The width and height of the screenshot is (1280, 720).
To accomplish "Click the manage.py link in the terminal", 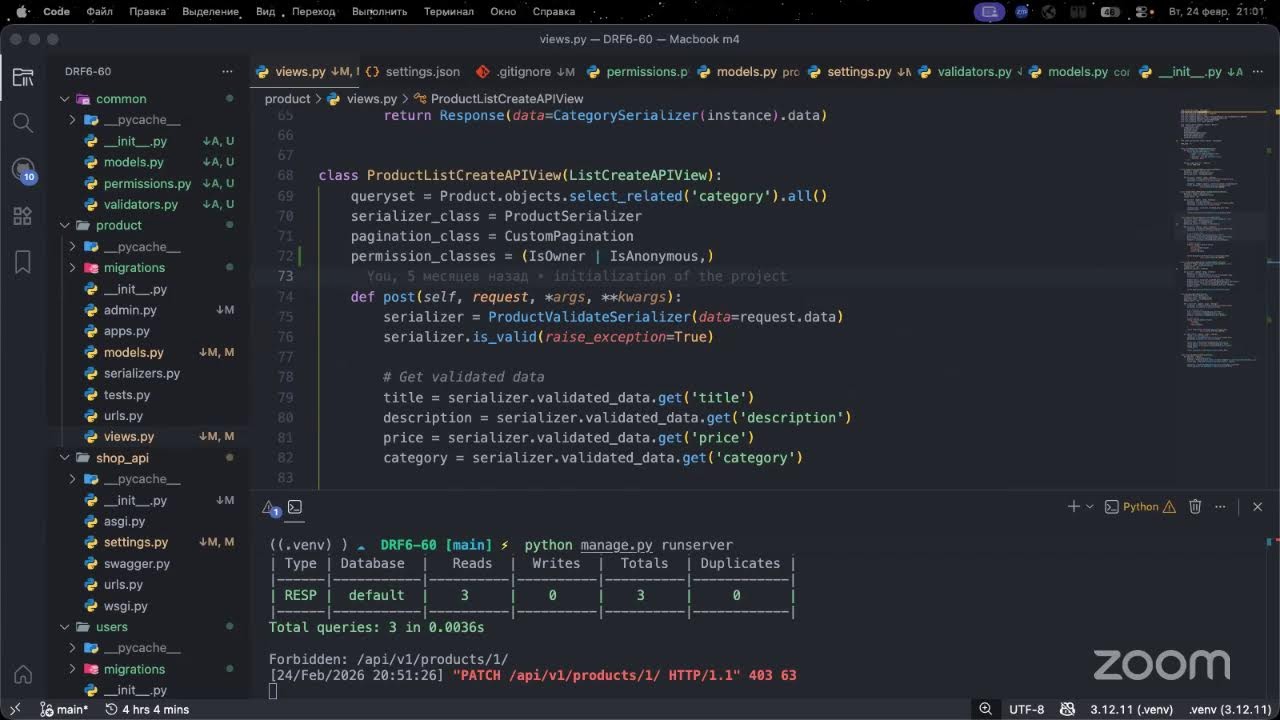I will point(616,545).
